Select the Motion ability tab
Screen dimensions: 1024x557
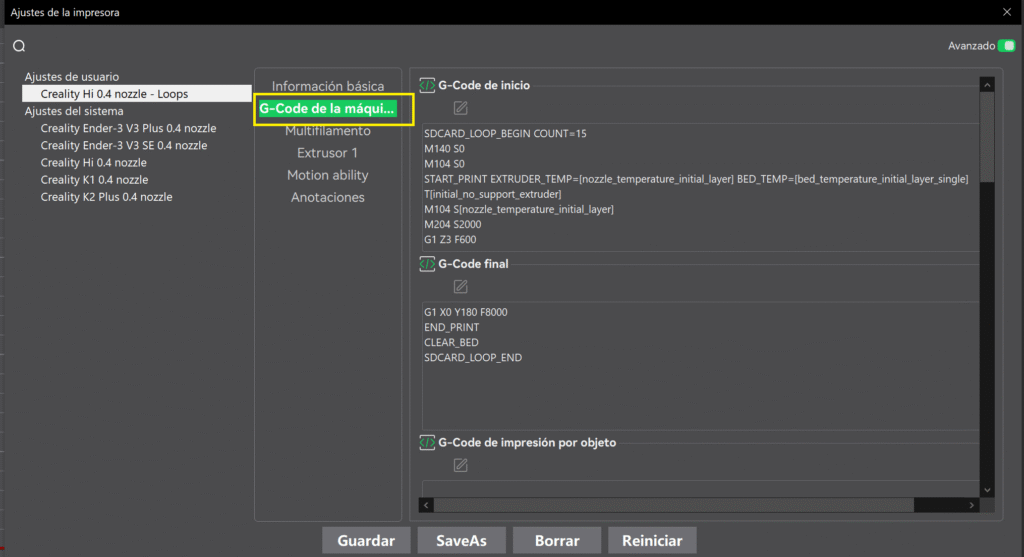(327, 175)
